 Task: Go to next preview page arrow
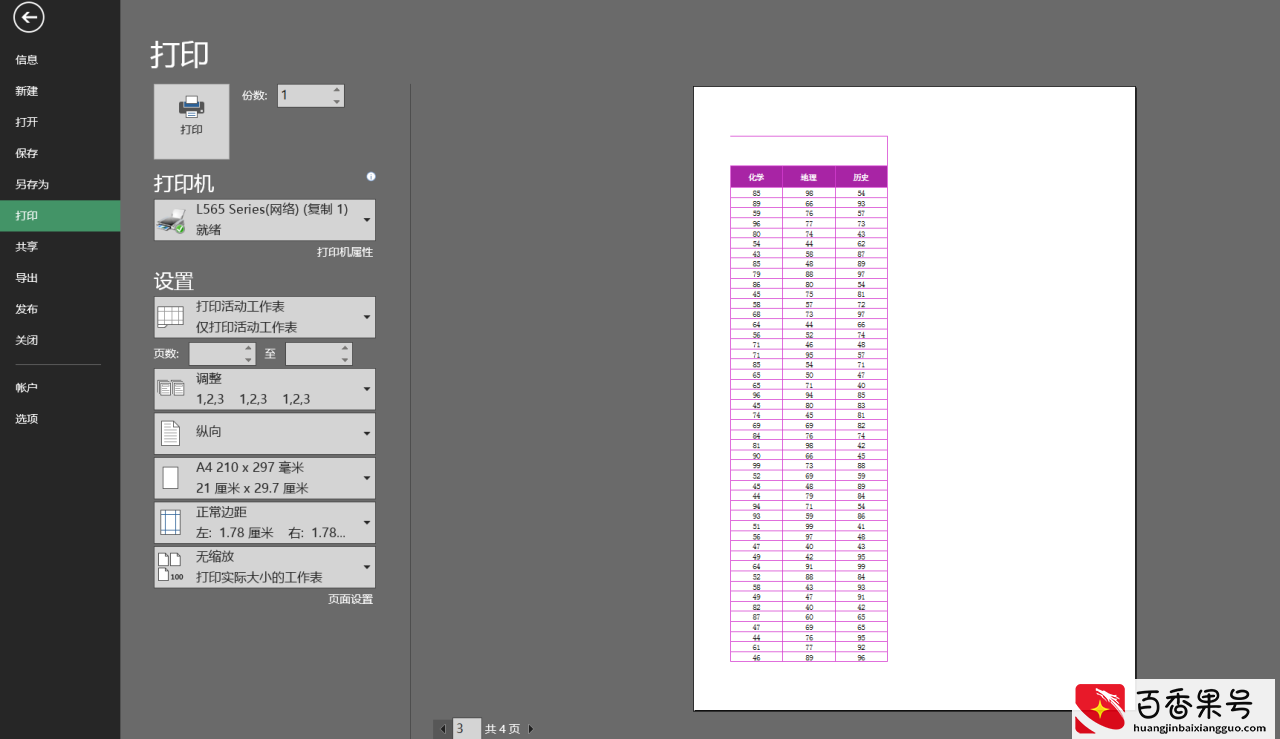tap(531, 729)
